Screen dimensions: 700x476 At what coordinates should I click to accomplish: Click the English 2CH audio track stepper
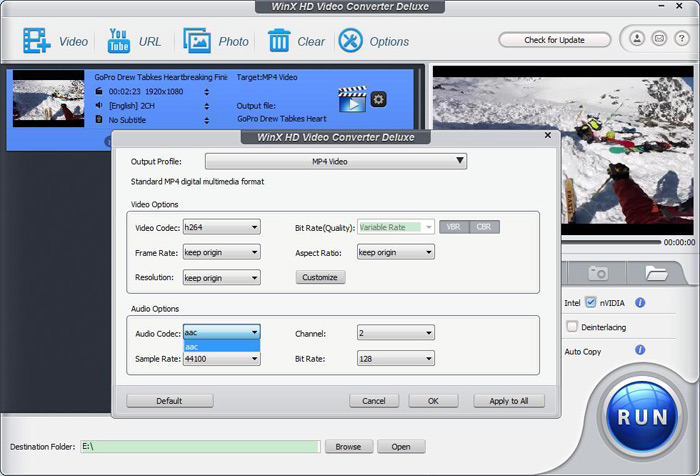click(207, 106)
